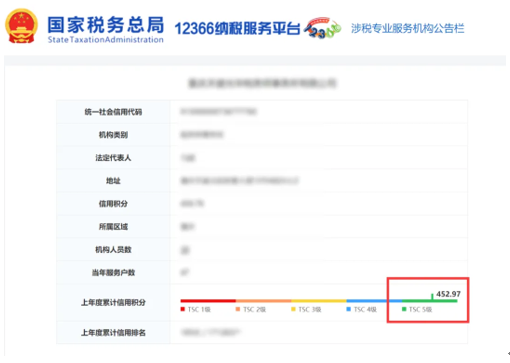
Task: Open the 国家税务总局 title link
Action: click(x=106, y=25)
